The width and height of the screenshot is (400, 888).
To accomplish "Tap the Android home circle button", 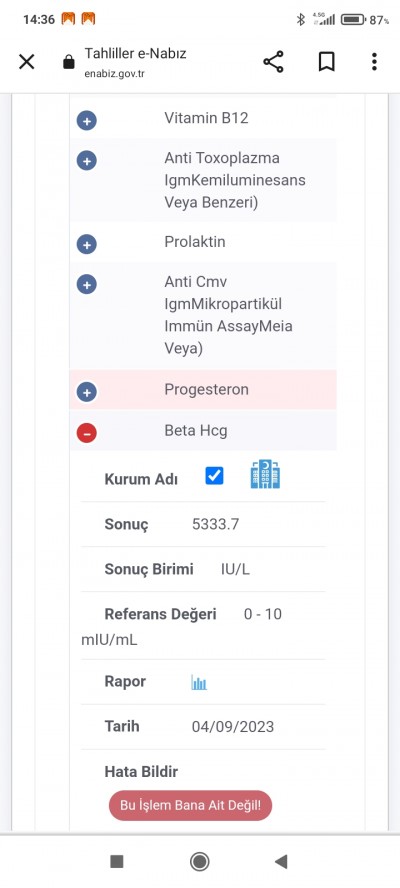I will (x=199, y=861).
